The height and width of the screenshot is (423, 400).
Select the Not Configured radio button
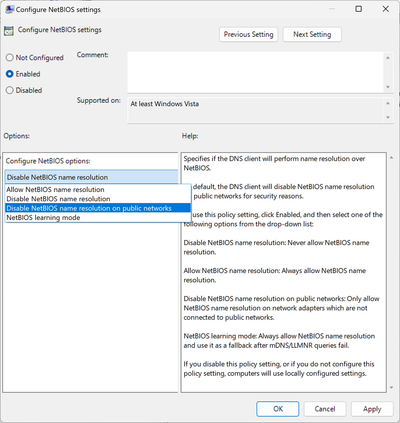point(10,58)
